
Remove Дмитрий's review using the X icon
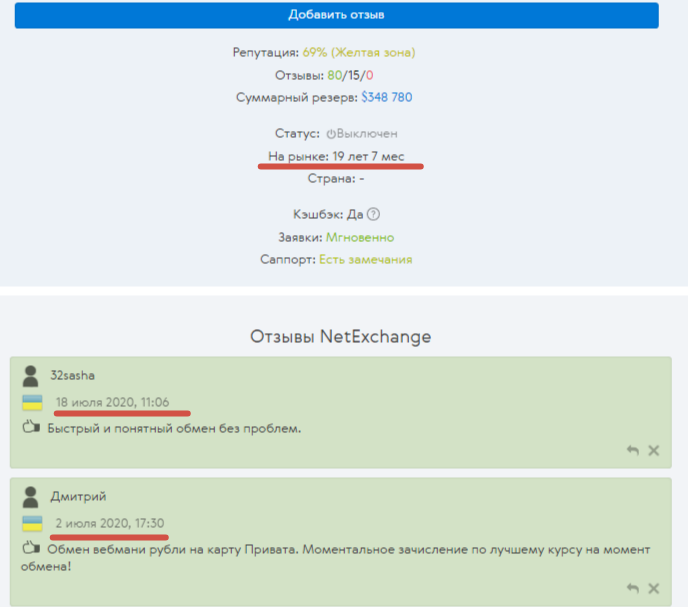click(654, 588)
